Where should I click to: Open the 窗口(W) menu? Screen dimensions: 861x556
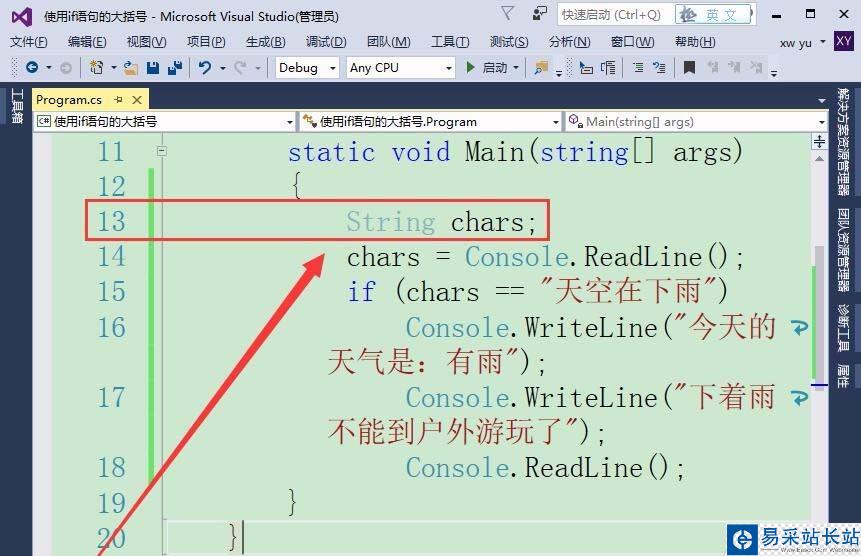pyautogui.click(x=633, y=42)
